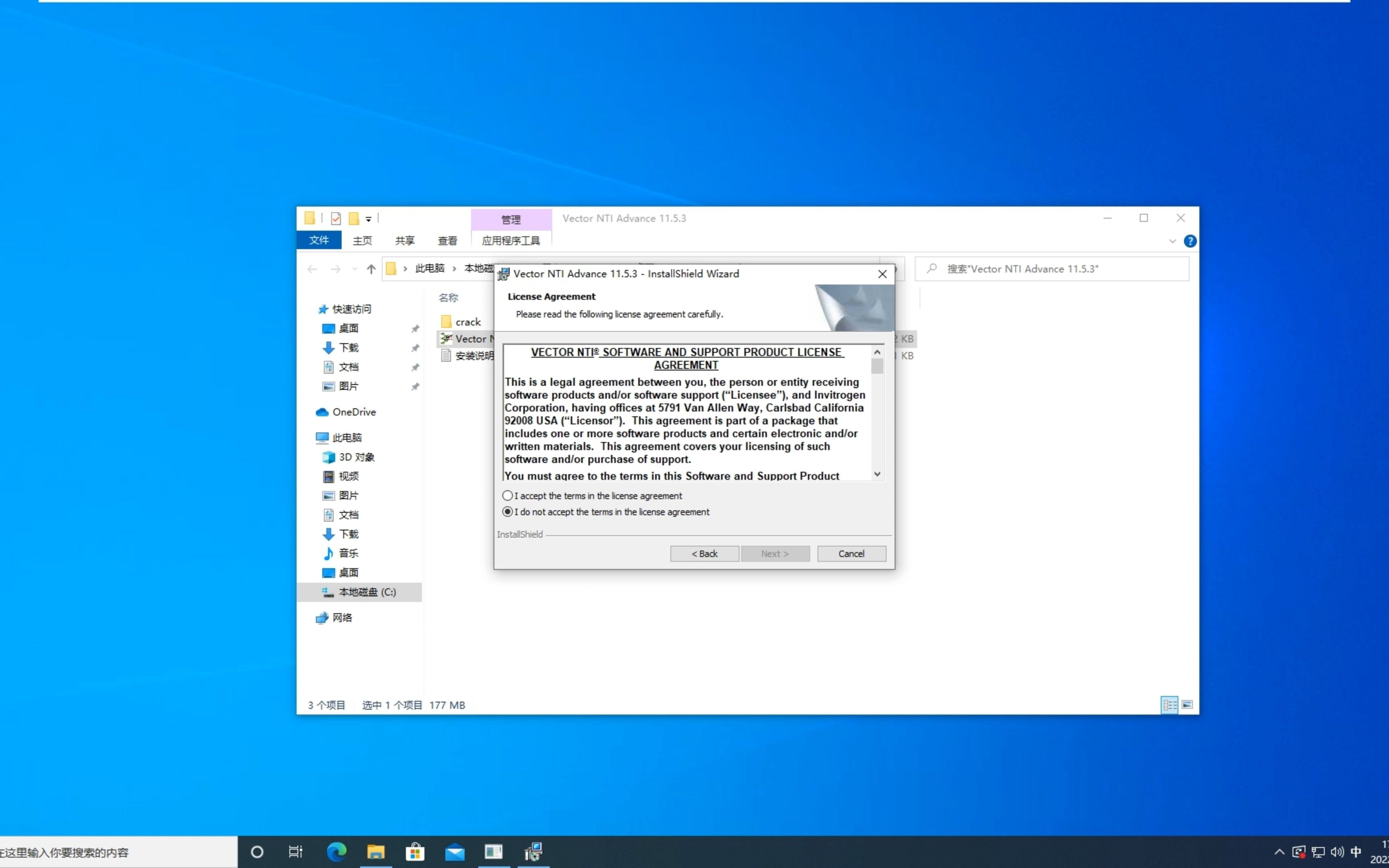Open the 共享 ribbon tab
This screenshot has width=1389, height=868.
405,241
